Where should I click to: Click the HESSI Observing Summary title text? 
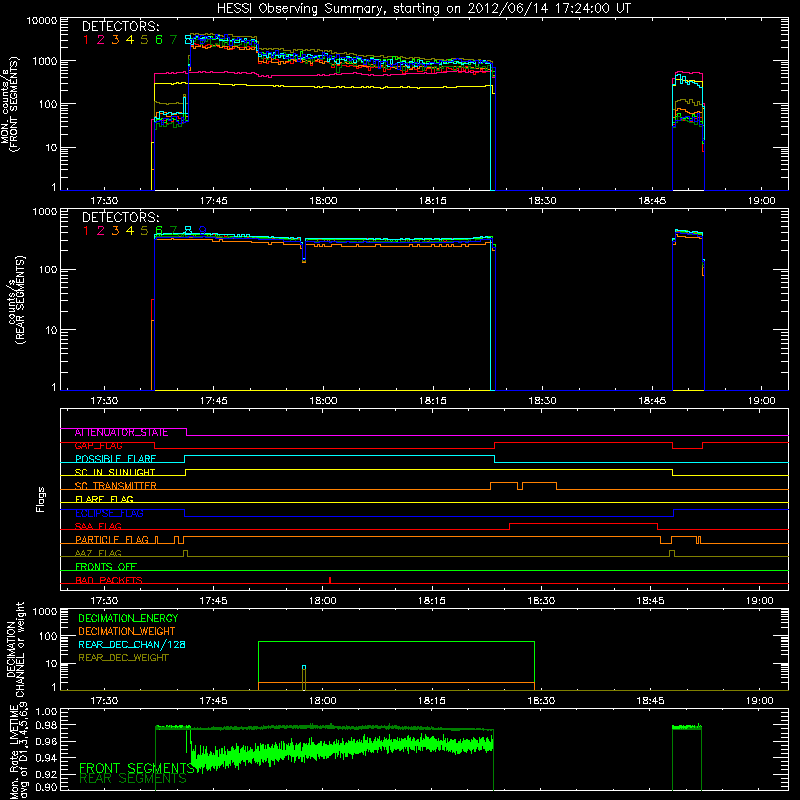click(x=423, y=9)
